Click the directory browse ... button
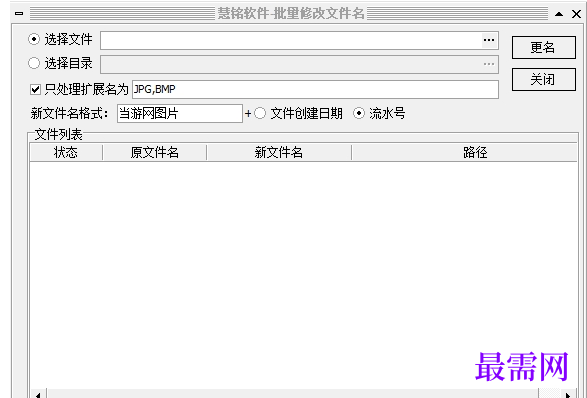 [489, 64]
